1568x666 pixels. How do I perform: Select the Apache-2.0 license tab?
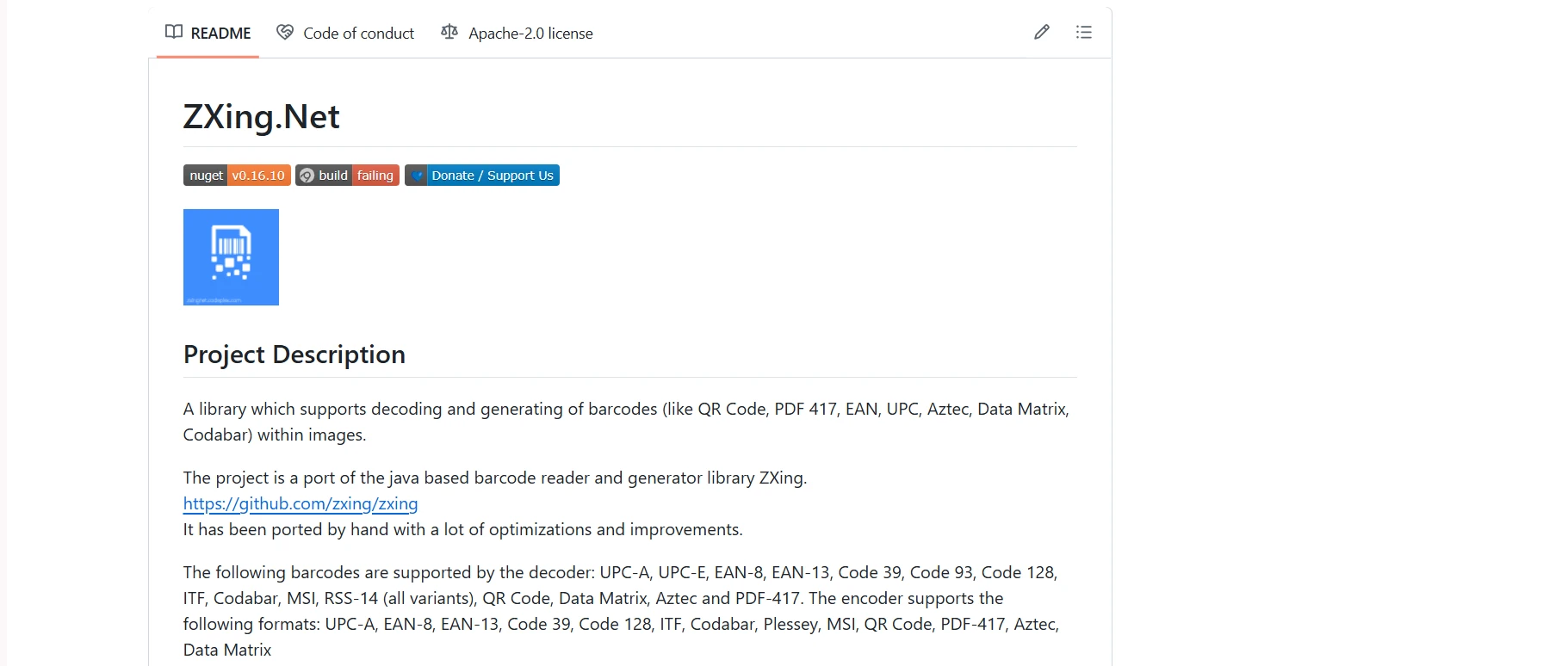530,34
